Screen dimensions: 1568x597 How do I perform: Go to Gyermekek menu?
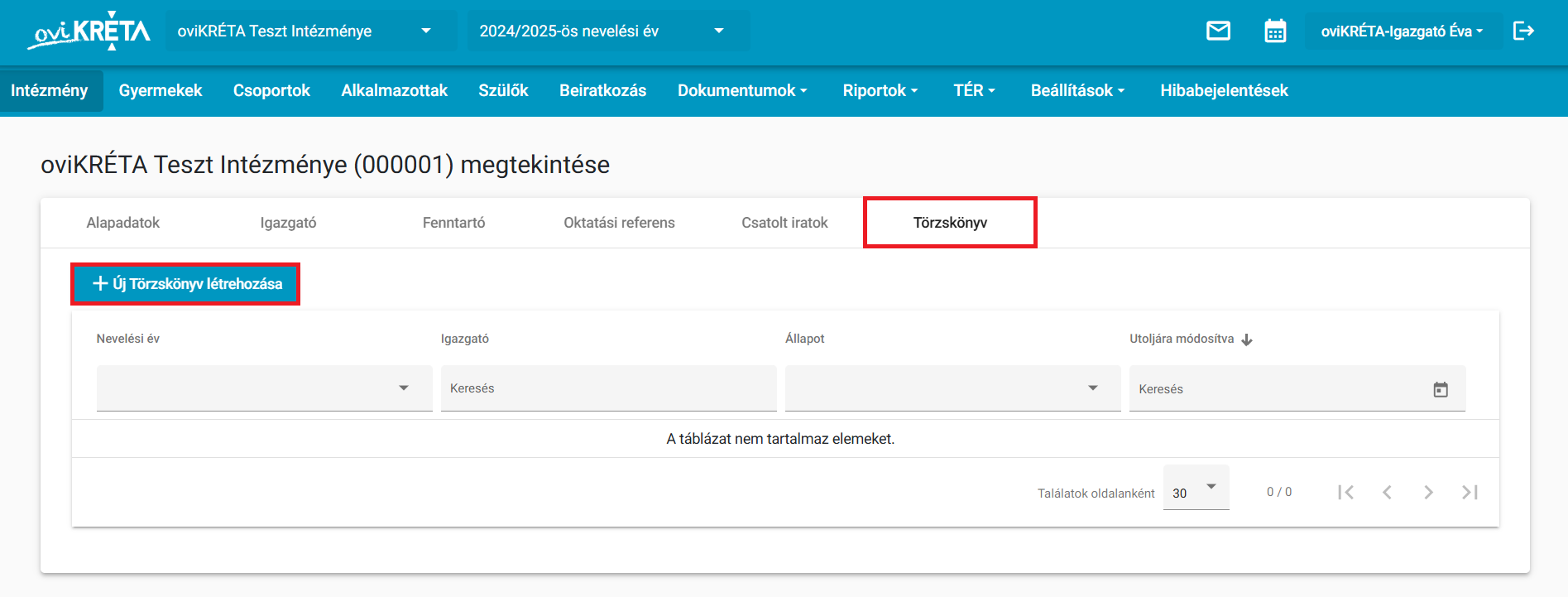pyautogui.click(x=161, y=91)
